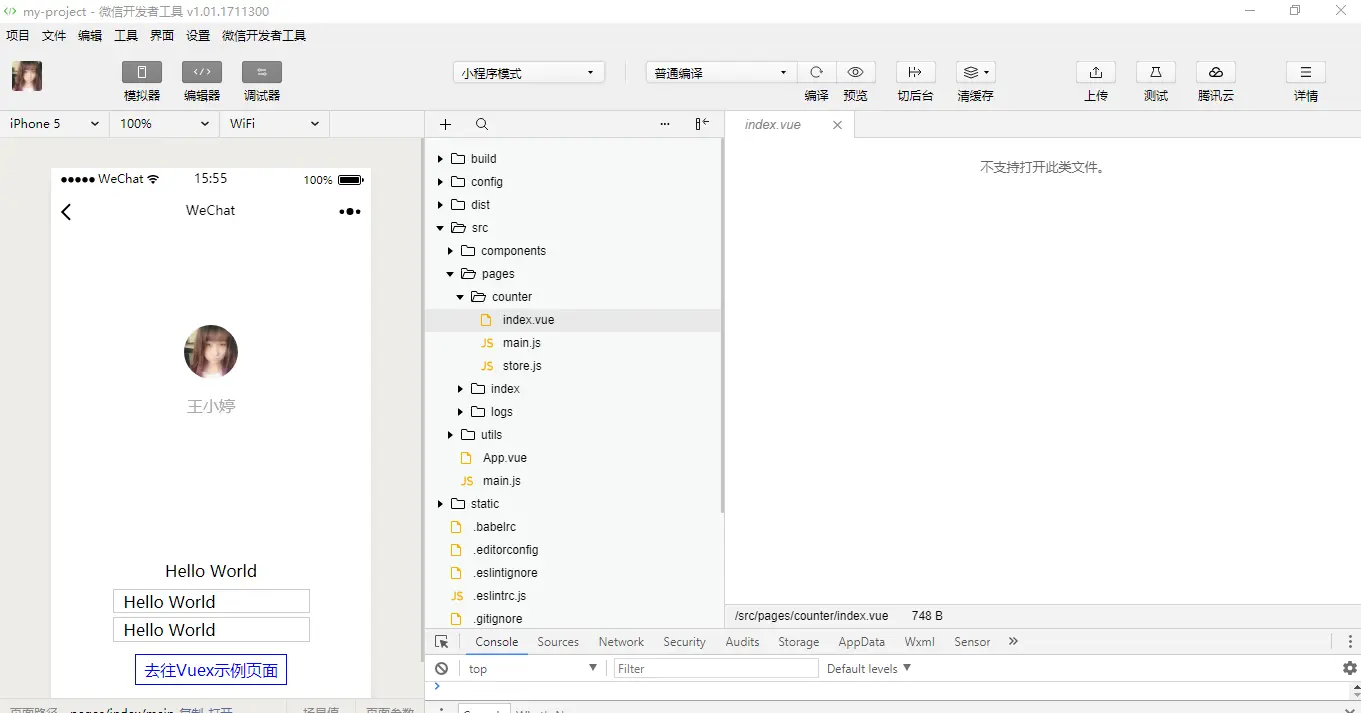
Task: Toggle the 编辑器 editor panel button
Action: [202, 72]
